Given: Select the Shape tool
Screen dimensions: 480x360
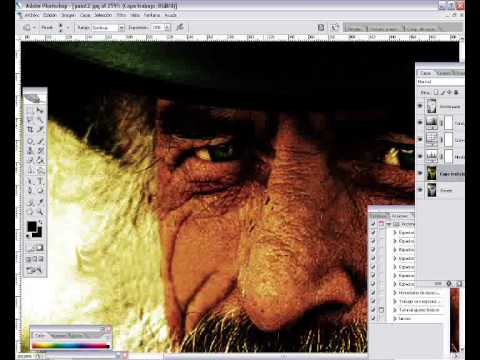Looking at the screenshot, I should pyautogui.click(x=40, y=191).
